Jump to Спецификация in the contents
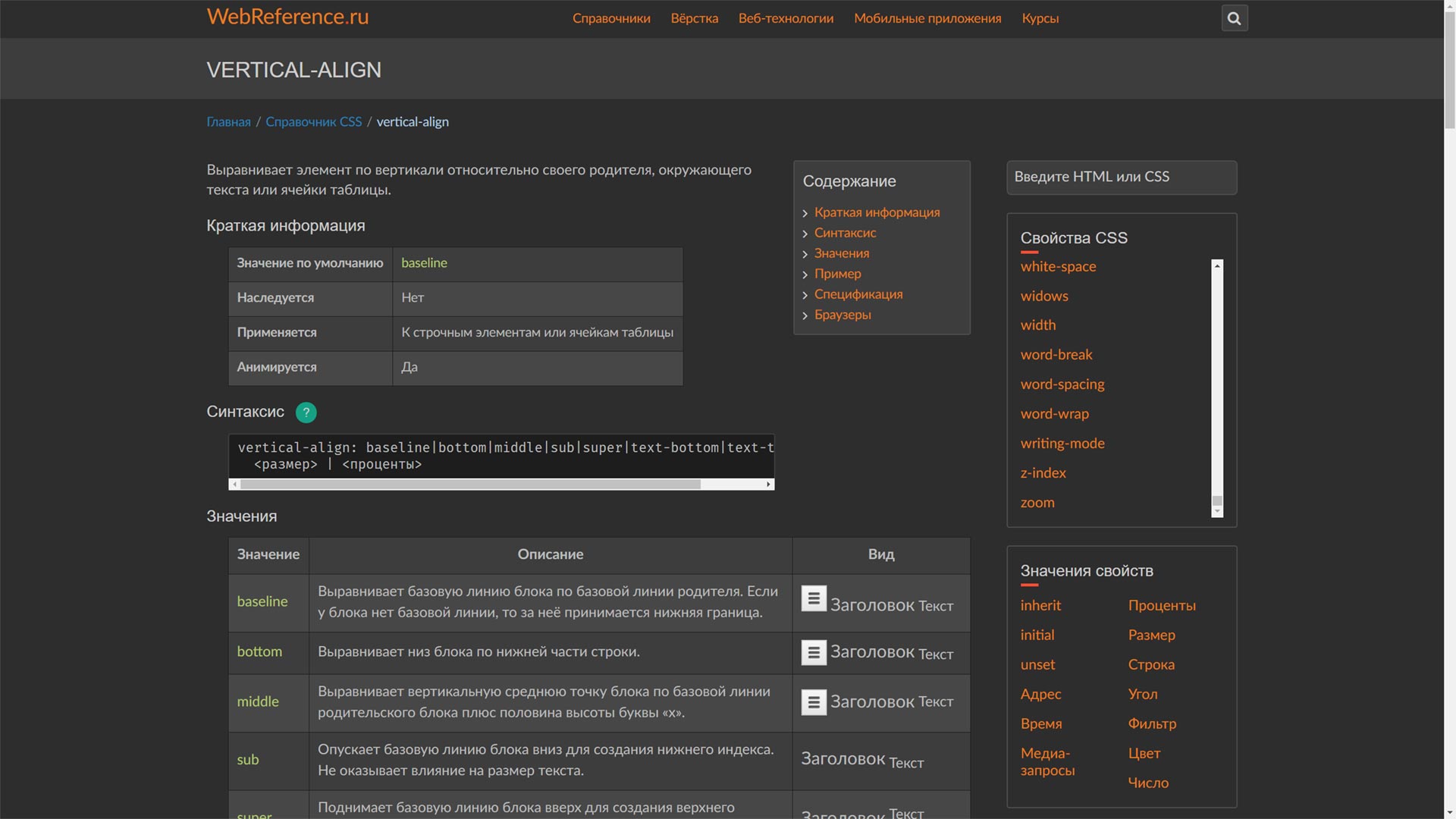 [x=858, y=294]
